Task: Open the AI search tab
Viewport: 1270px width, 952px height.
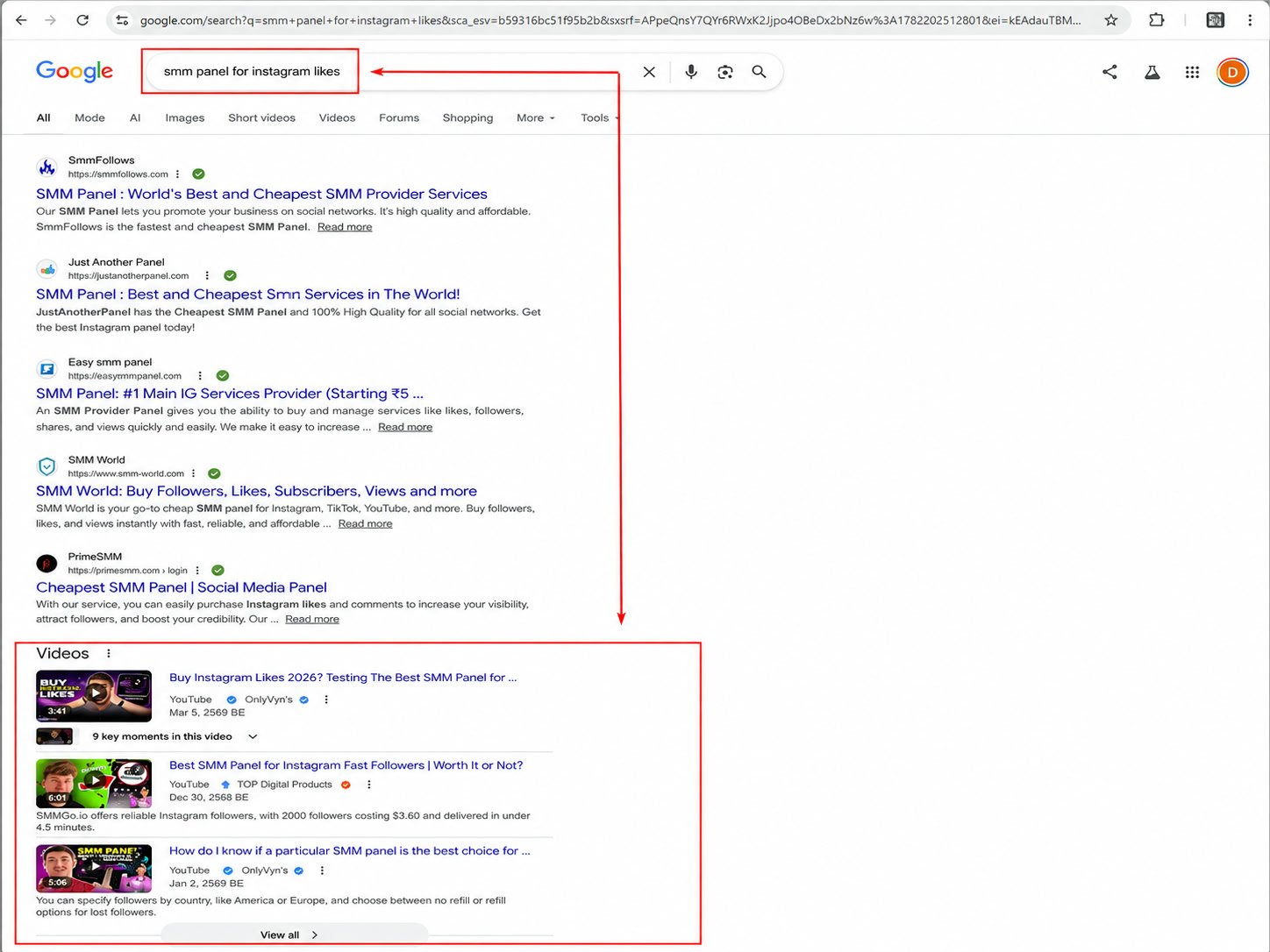Action: pyautogui.click(x=135, y=117)
